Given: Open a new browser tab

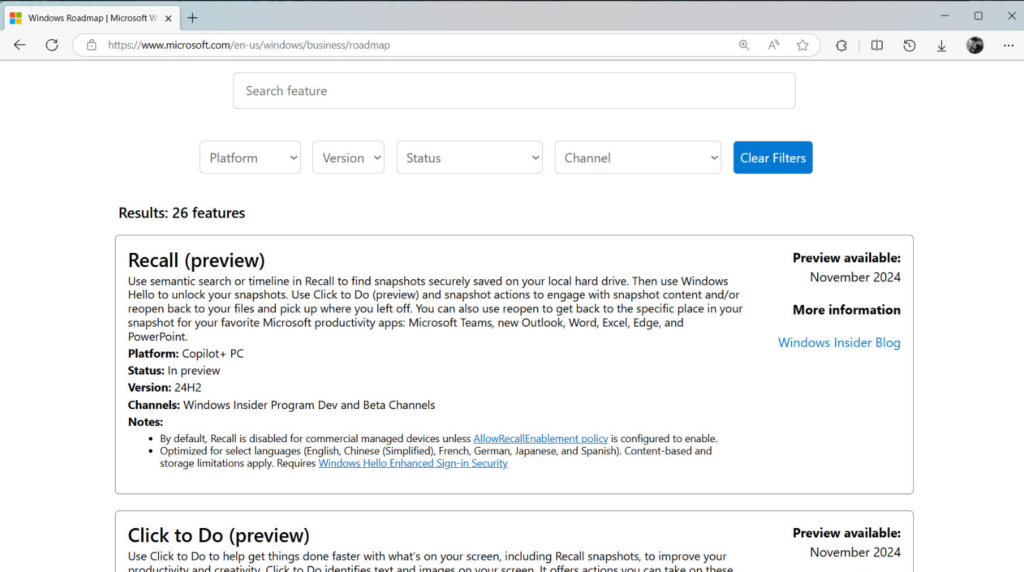Looking at the screenshot, I should pyautogui.click(x=192, y=18).
